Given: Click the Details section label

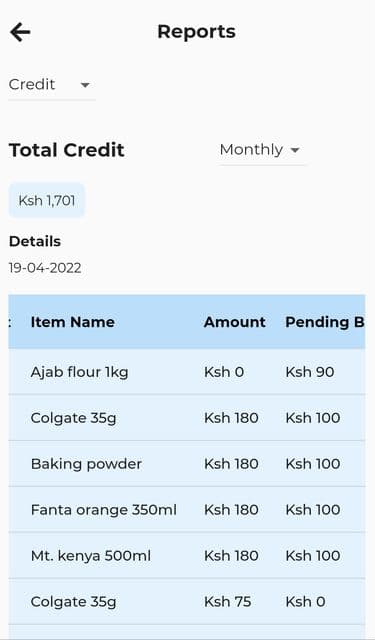Looking at the screenshot, I should click(35, 241).
